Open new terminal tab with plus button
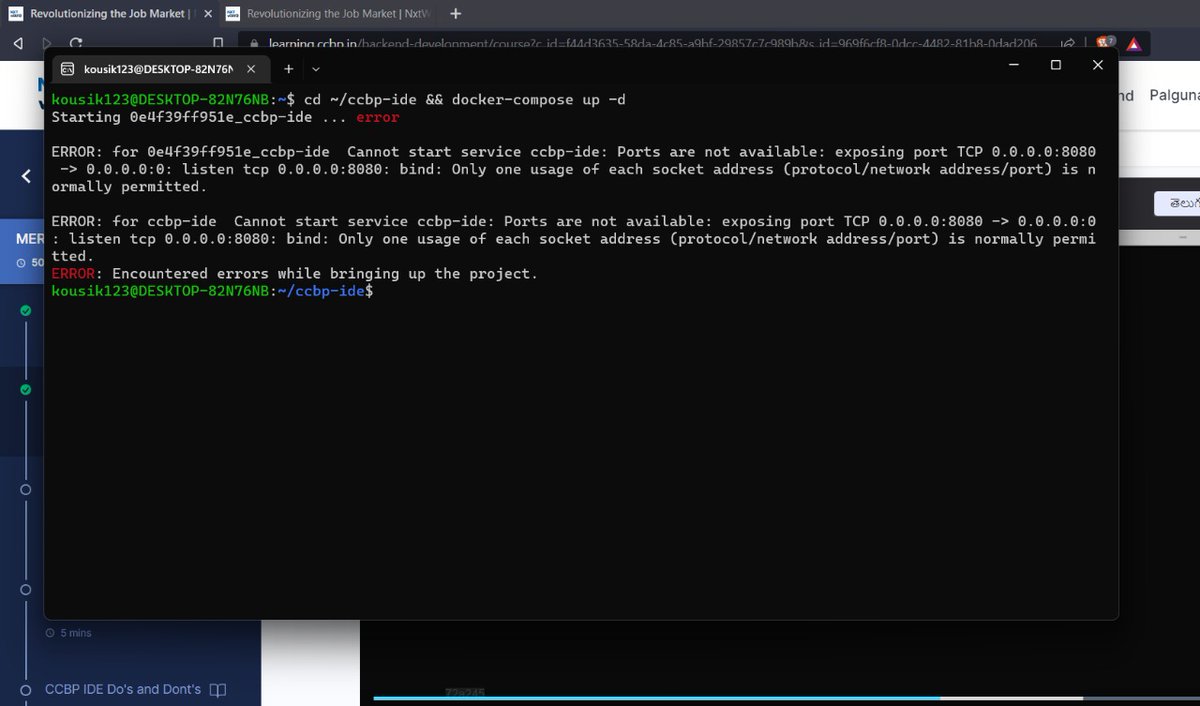Screen dimensions: 1200x706 (x=289, y=69)
